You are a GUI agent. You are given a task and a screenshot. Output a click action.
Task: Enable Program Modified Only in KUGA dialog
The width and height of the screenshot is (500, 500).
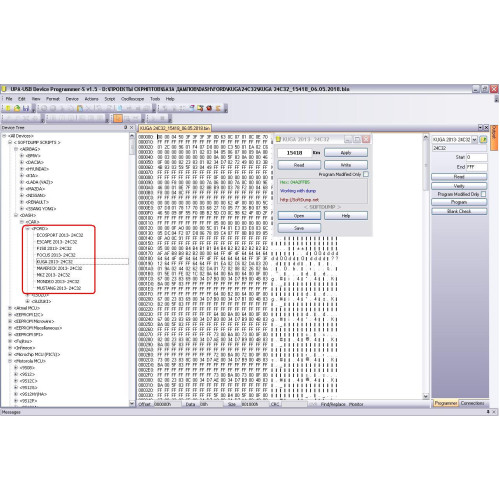(366, 174)
